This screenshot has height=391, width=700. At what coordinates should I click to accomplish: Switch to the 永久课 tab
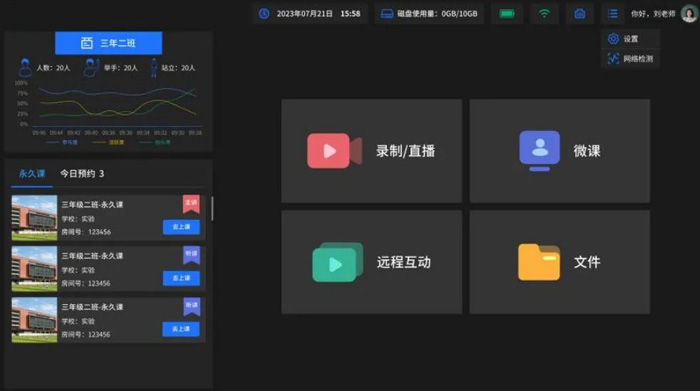[x=32, y=174]
